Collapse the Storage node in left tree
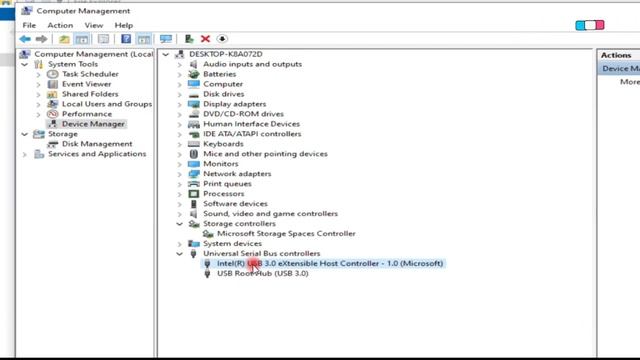Image resolution: width=640 pixels, height=360 pixels. pyautogui.click(x=25, y=134)
